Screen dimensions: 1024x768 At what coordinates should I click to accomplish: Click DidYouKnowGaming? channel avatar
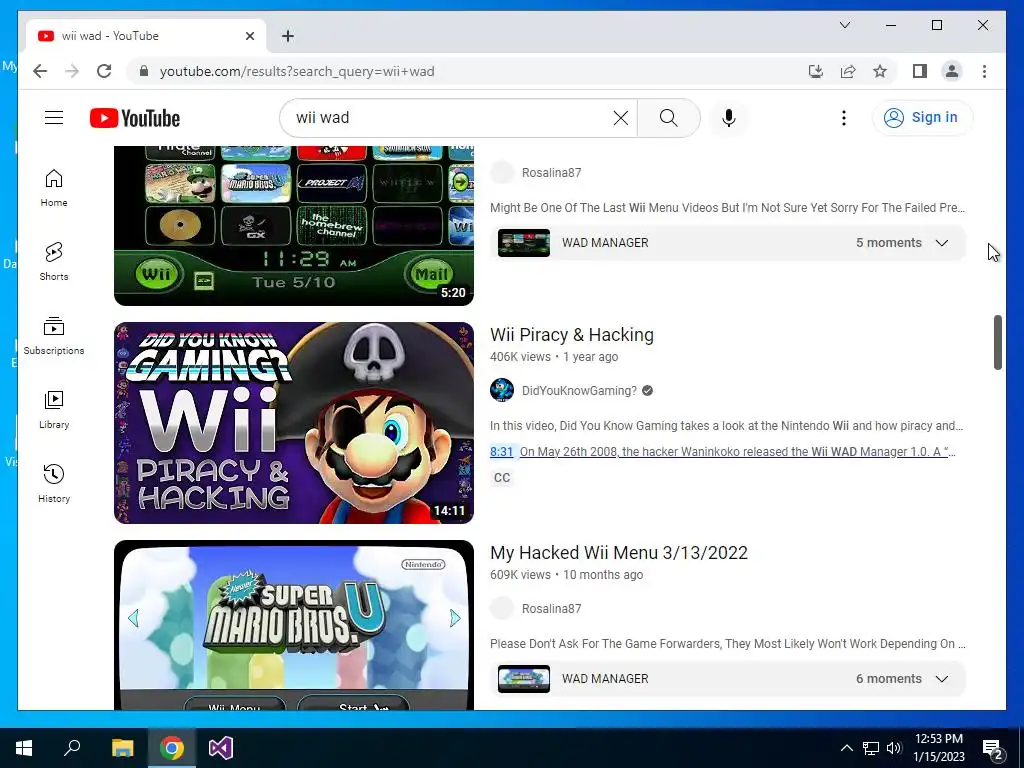click(502, 391)
